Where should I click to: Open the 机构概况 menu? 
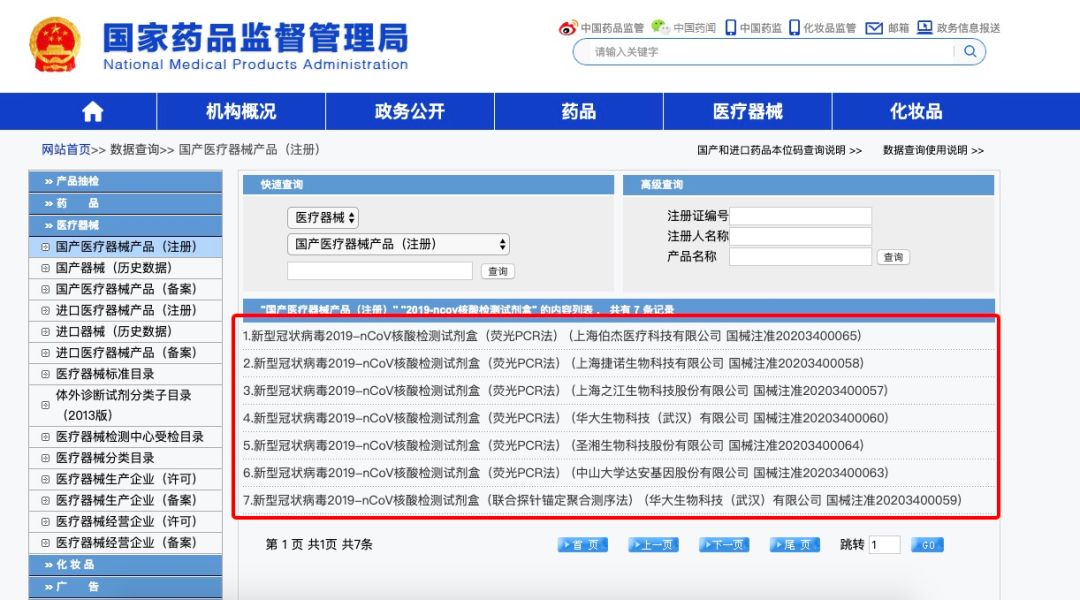241,112
